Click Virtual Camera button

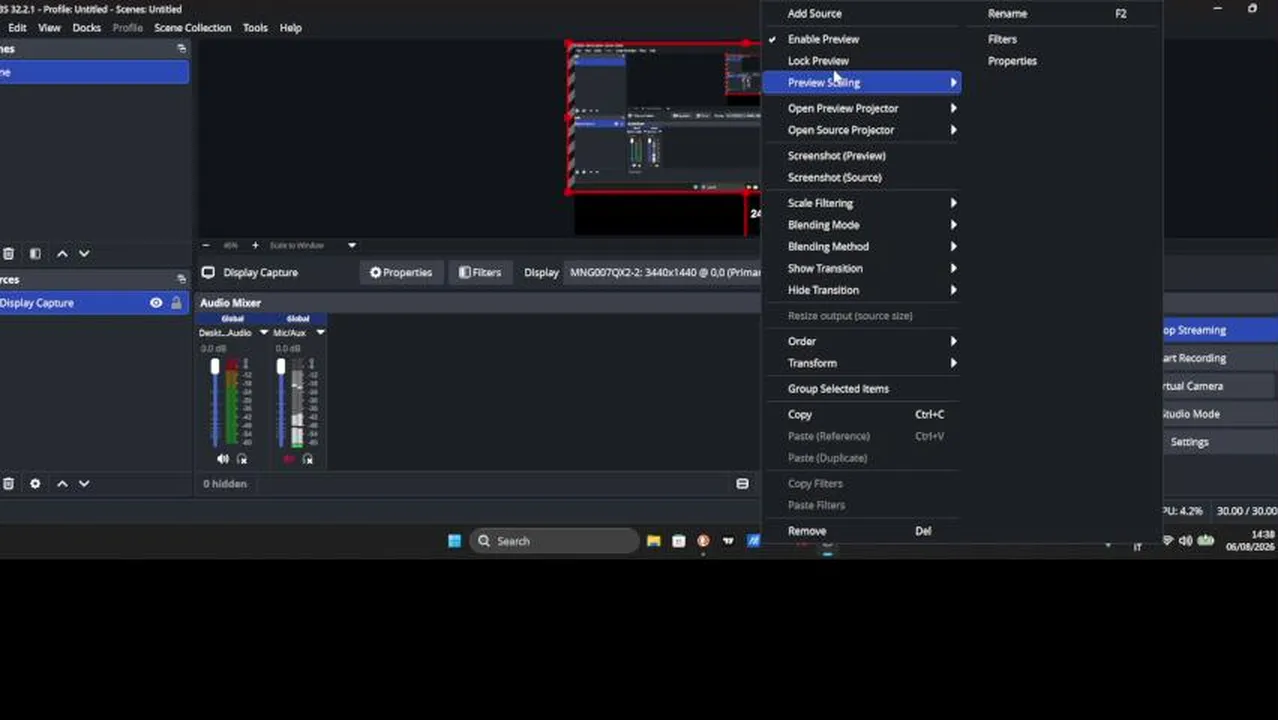click(1219, 386)
